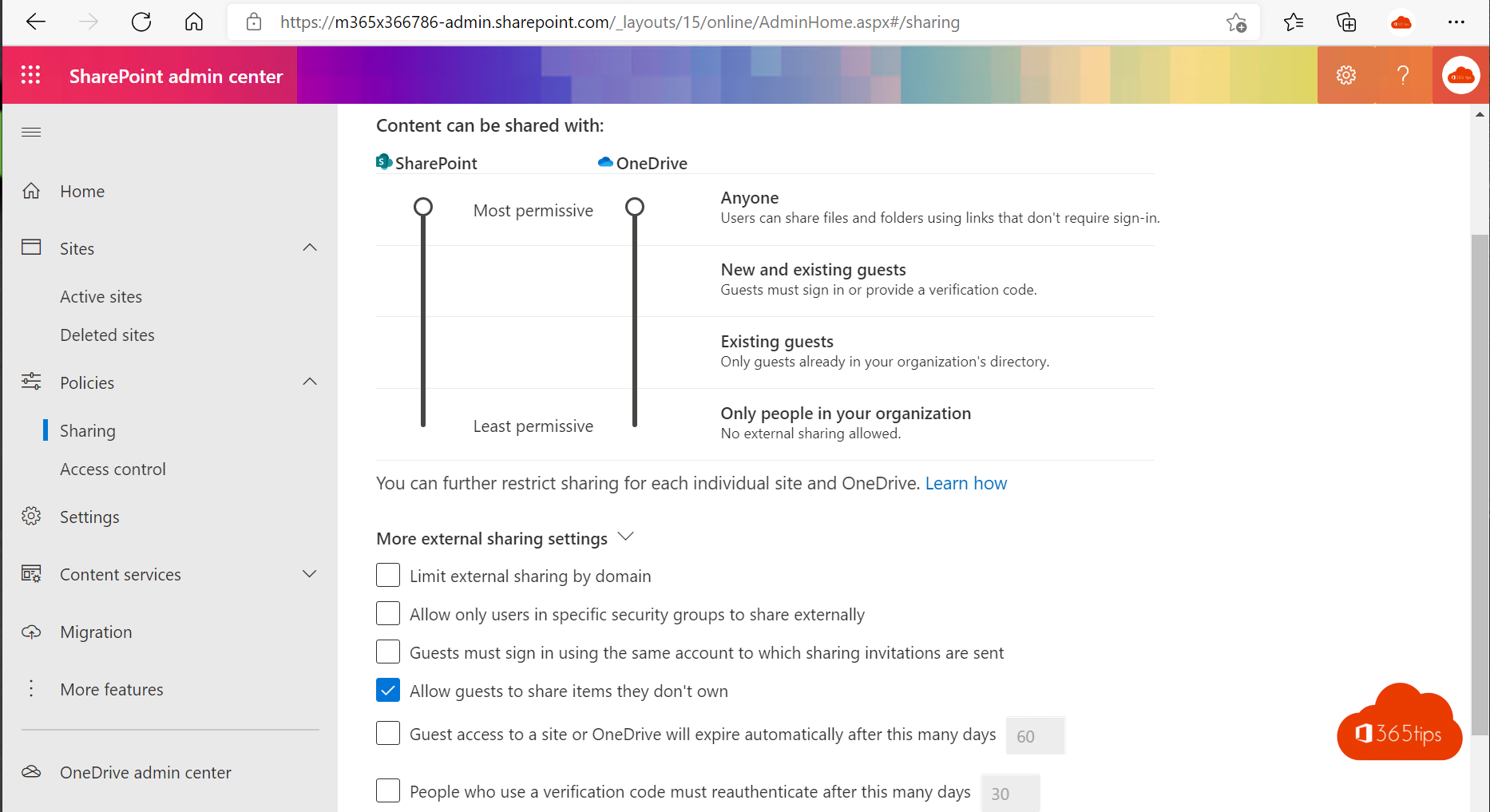Viewport: 1490px width, 812px height.
Task: Open the Microsoft 365 app launcher
Action: (x=30, y=75)
